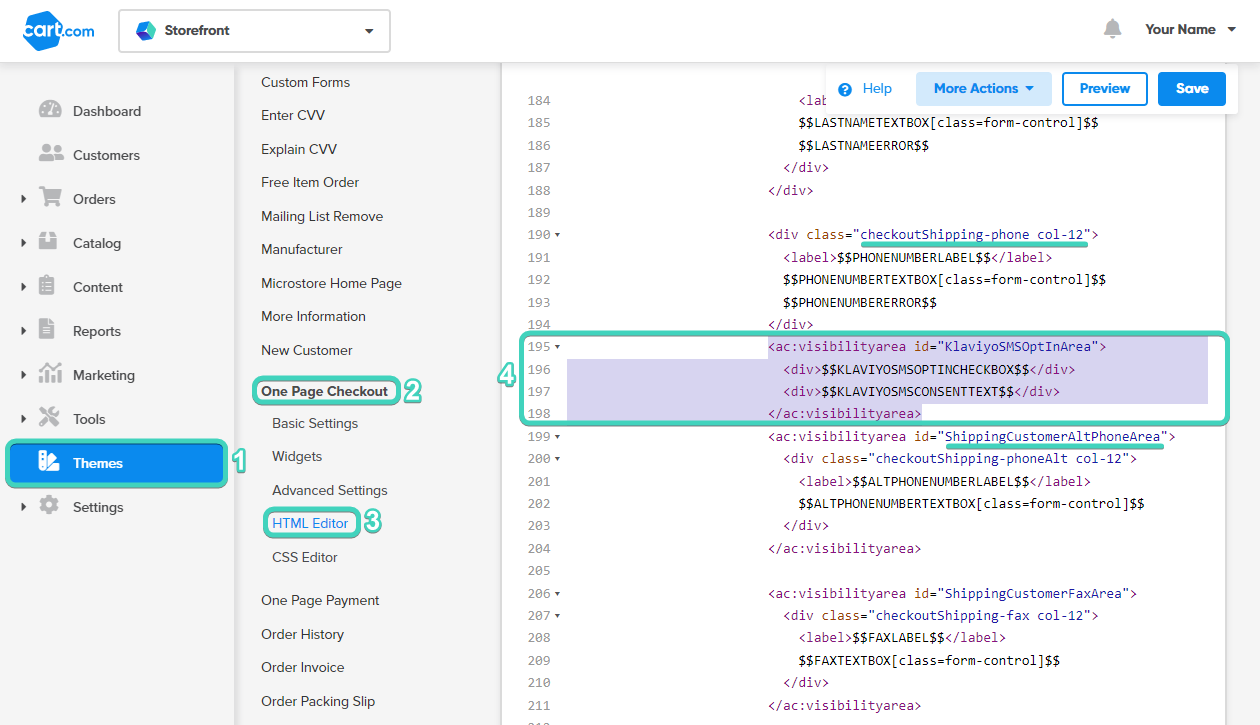Collapse code fold at line 200
1260x725 pixels.
pos(557,459)
